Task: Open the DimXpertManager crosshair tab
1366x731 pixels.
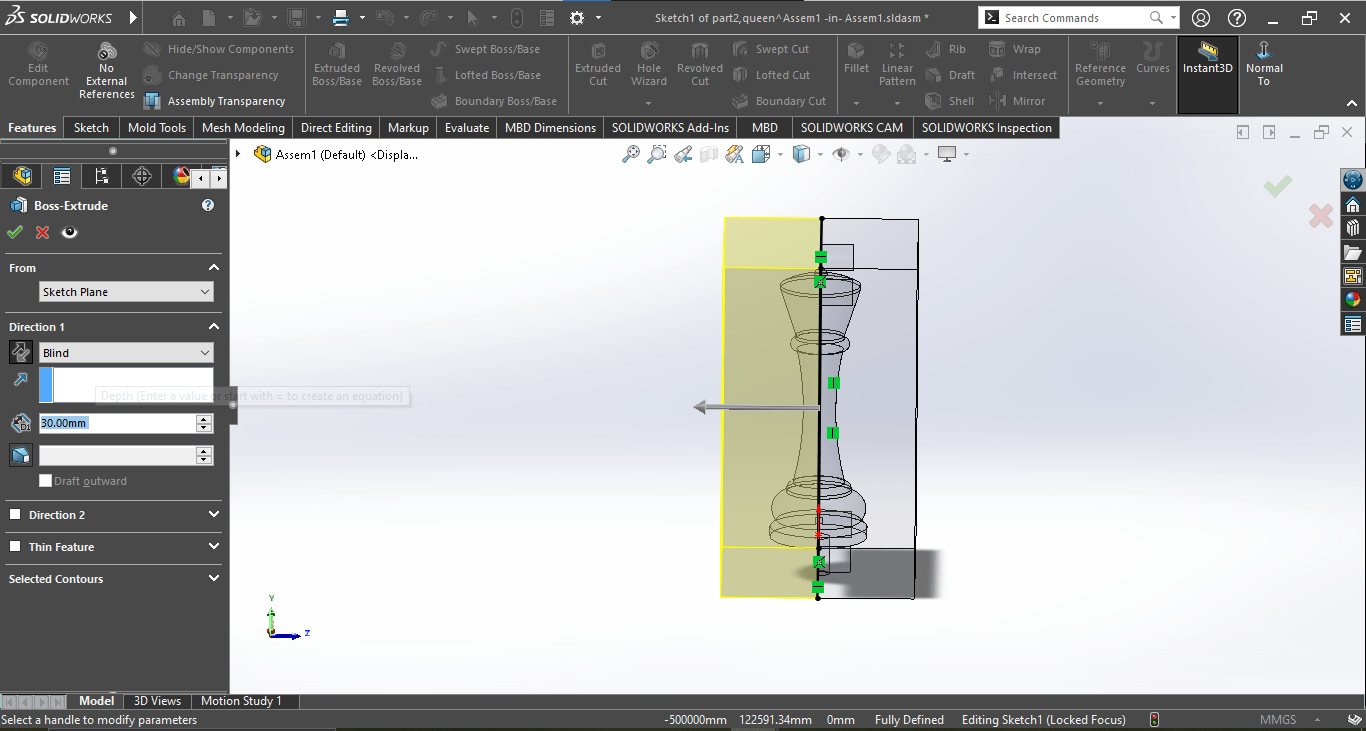Action: (x=141, y=176)
